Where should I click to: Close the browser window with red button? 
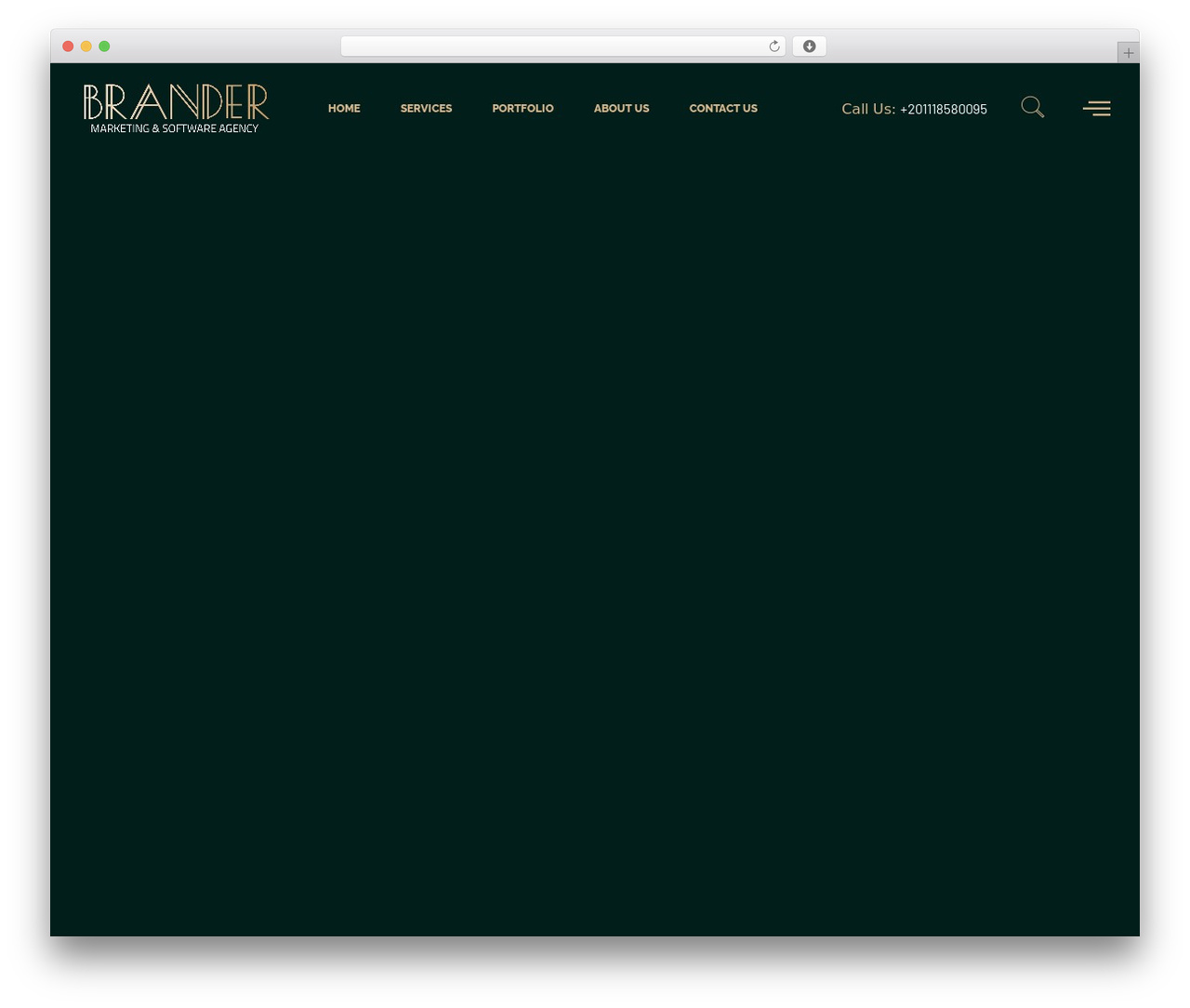click(x=68, y=46)
